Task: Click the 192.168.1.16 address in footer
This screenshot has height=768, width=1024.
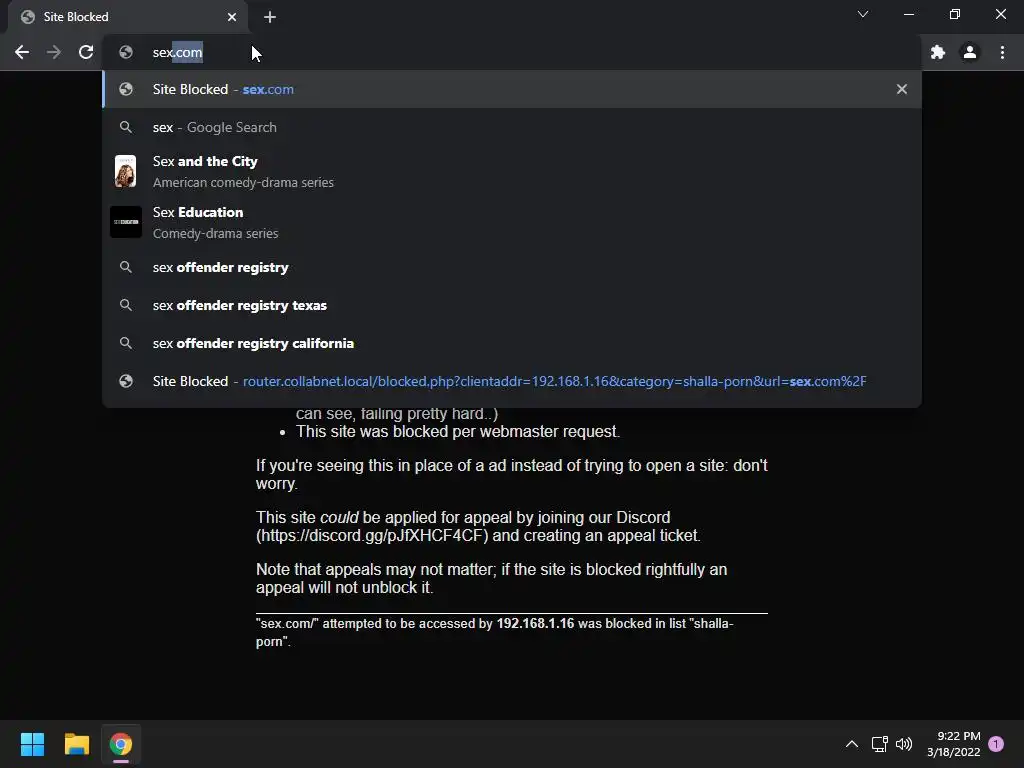Action: (535, 624)
